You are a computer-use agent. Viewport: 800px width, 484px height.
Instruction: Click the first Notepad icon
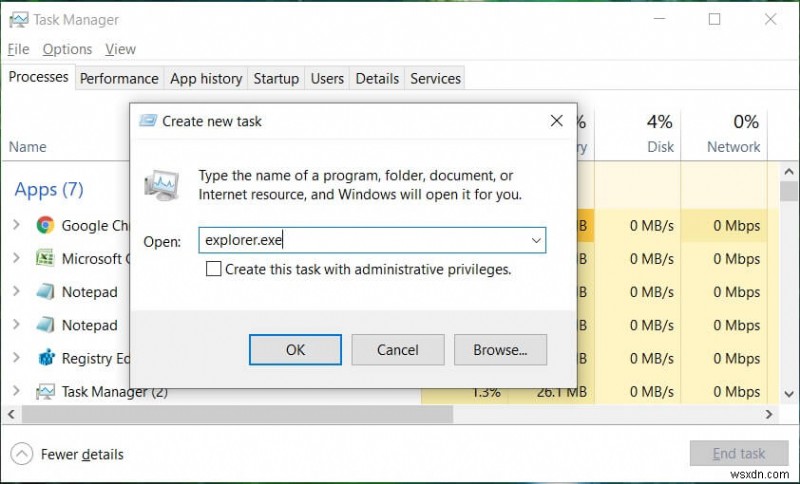point(45,292)
